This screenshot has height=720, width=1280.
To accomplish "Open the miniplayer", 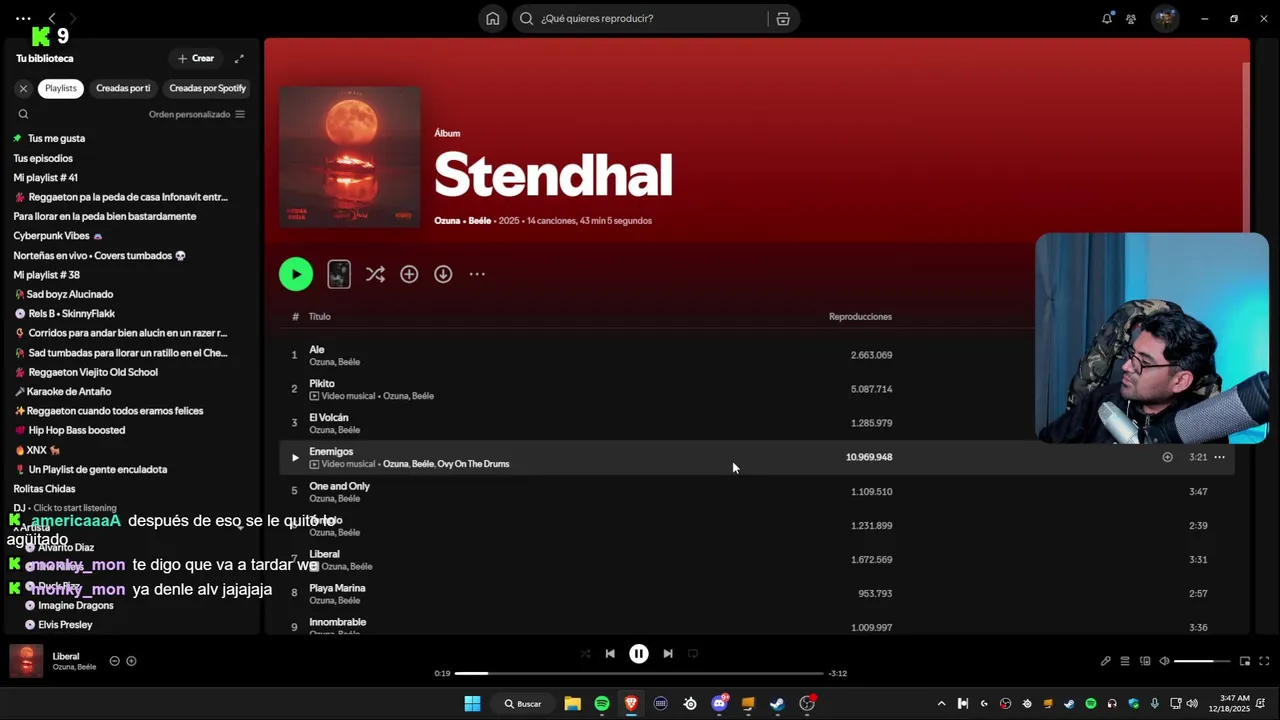I will click(1245, 661).
